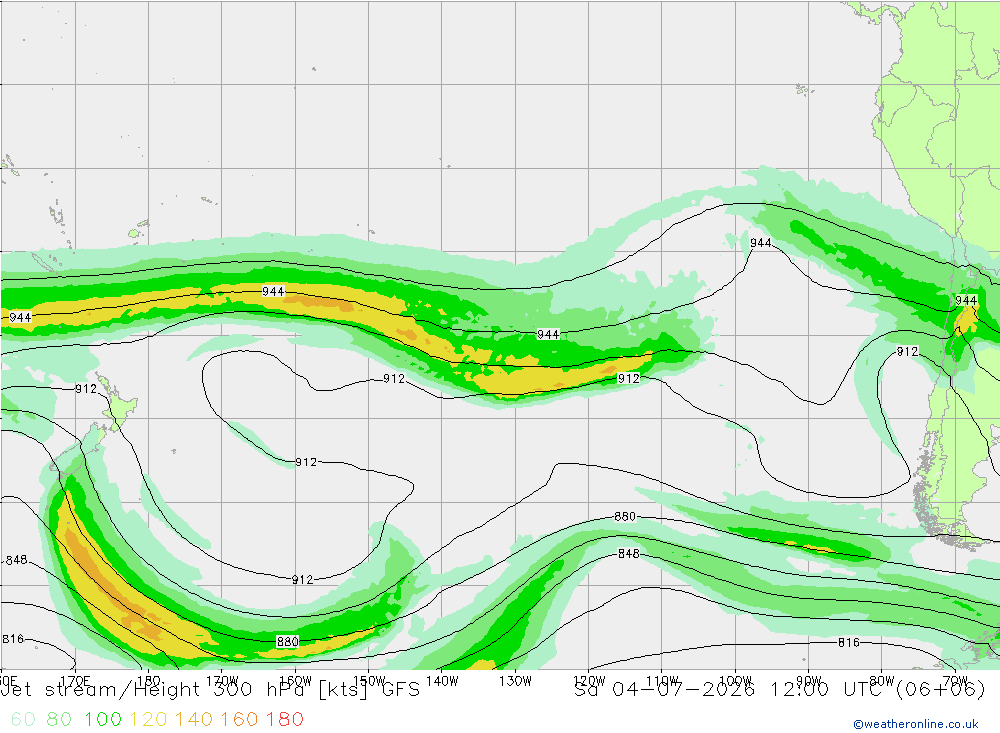
Task: Click the 848 contour label at the left edge
Action: pos(17,560)
